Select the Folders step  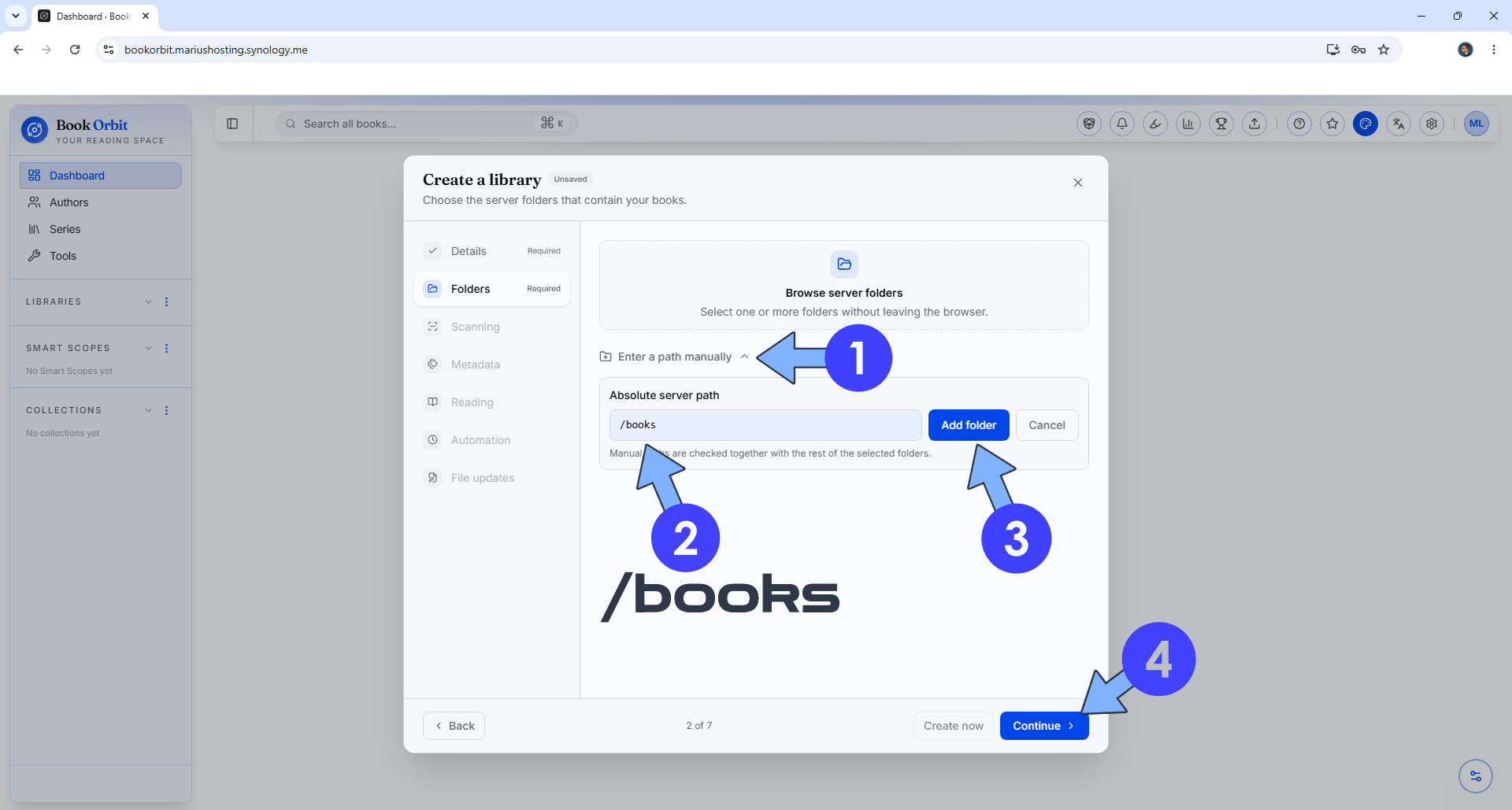click(491, 289)
